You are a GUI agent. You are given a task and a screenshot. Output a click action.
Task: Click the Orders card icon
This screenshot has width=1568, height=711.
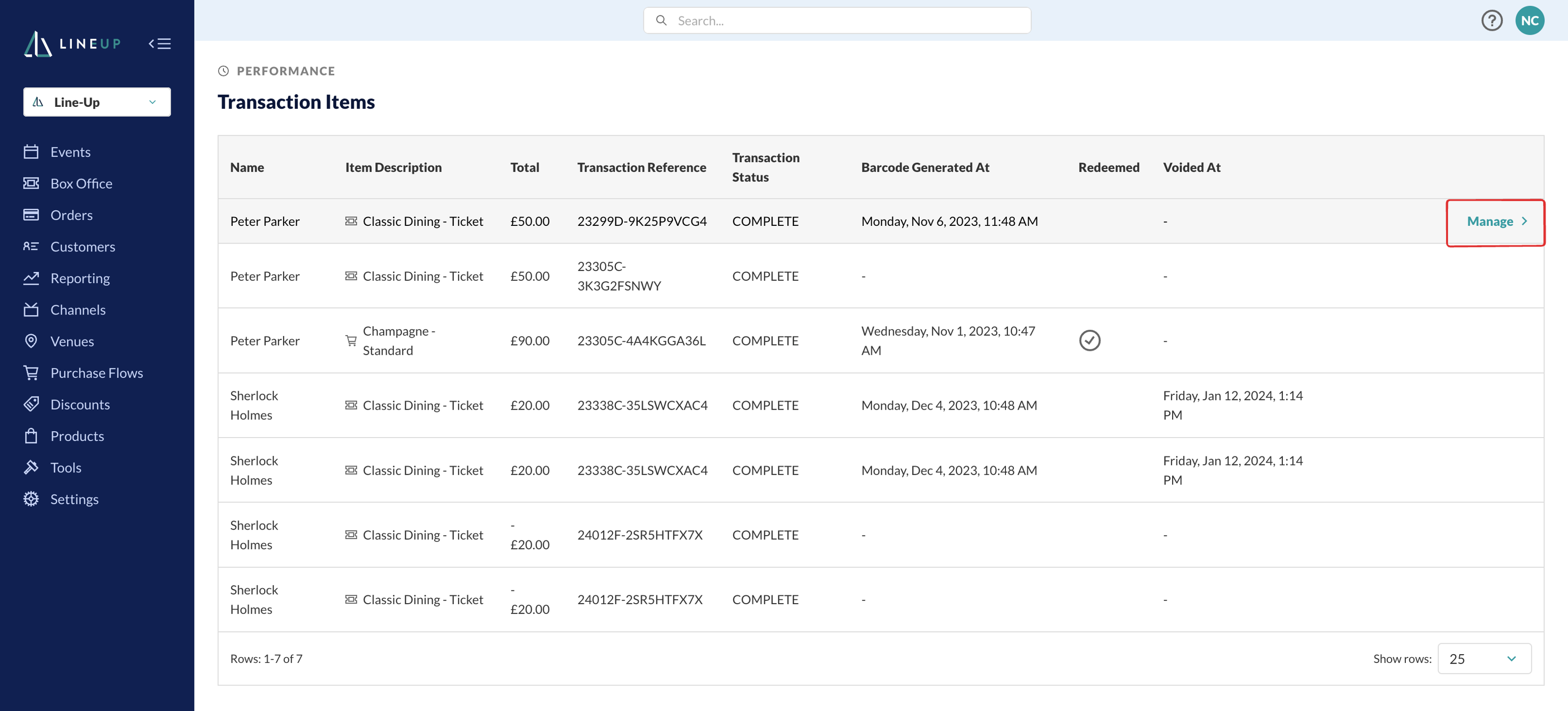pos(31,215)
